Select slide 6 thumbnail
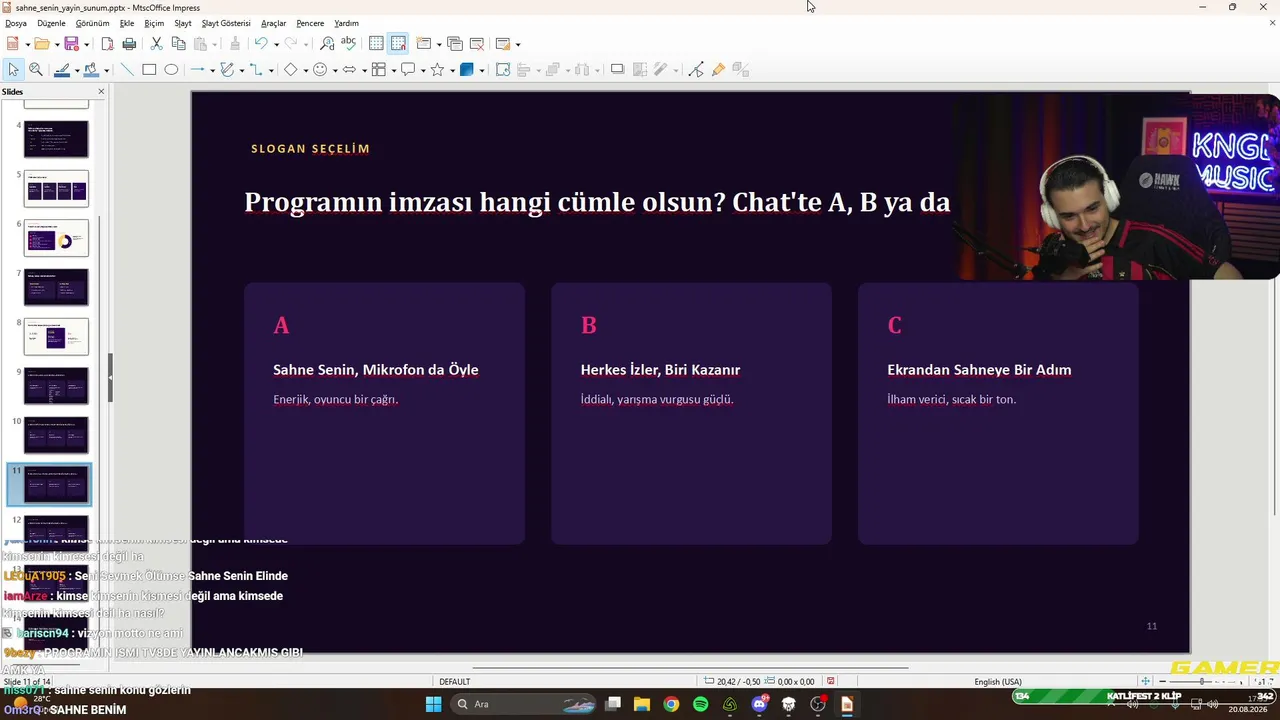This screenshot has width=1280, height=720. (56, 238)
